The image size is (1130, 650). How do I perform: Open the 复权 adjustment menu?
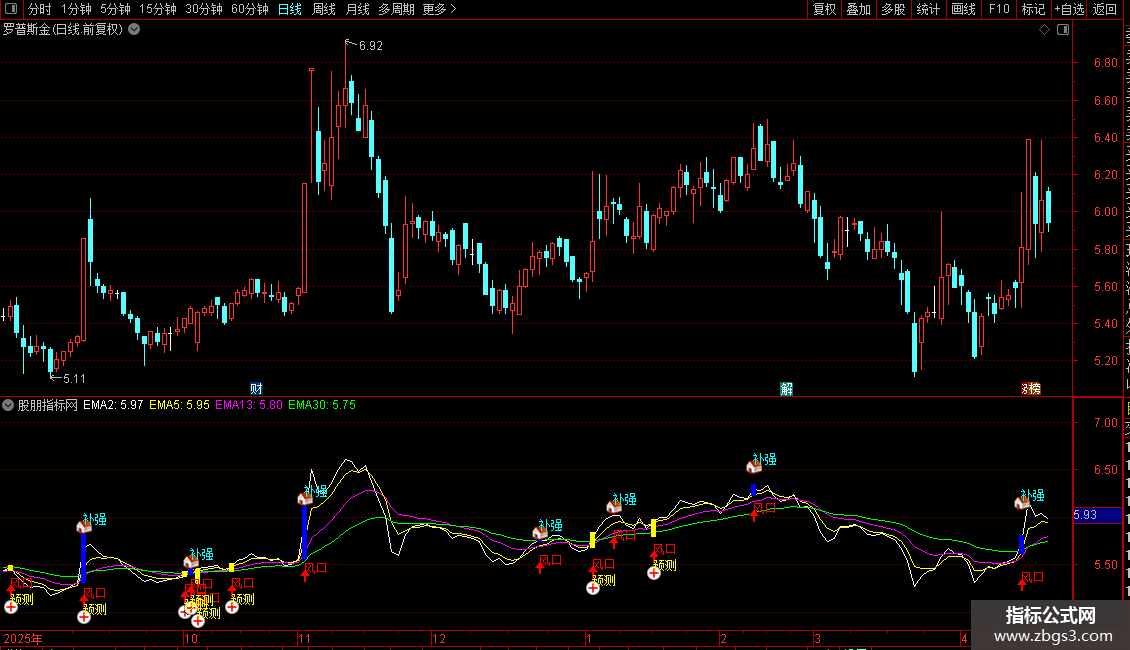pos(824,9)
